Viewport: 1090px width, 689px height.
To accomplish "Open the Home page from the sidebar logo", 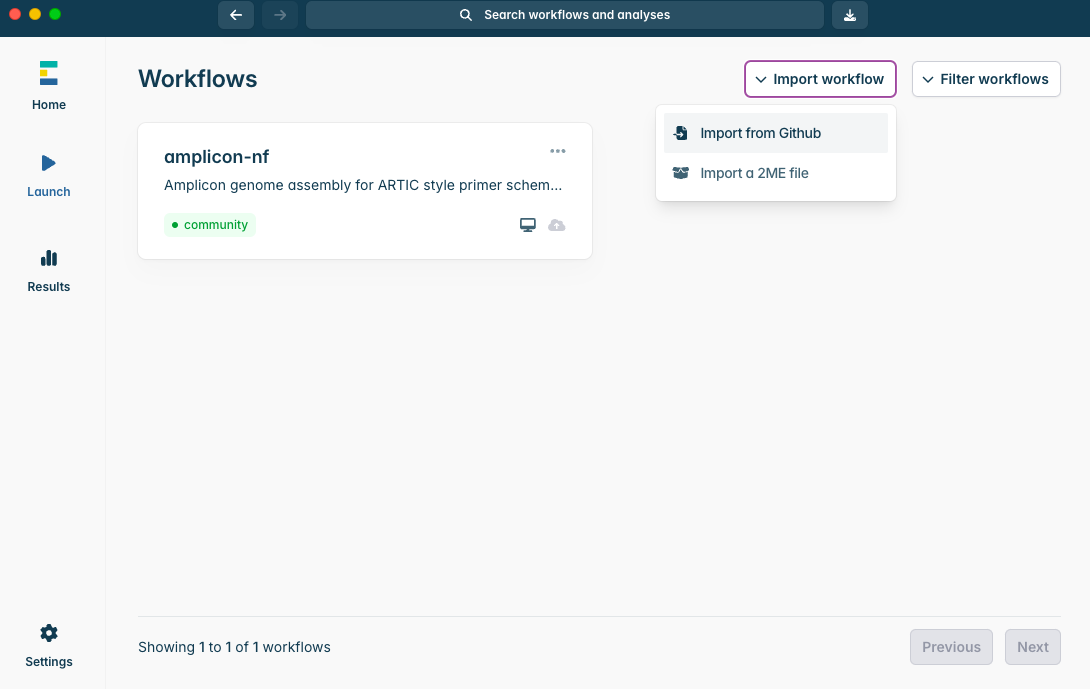I will click(48, 73).
